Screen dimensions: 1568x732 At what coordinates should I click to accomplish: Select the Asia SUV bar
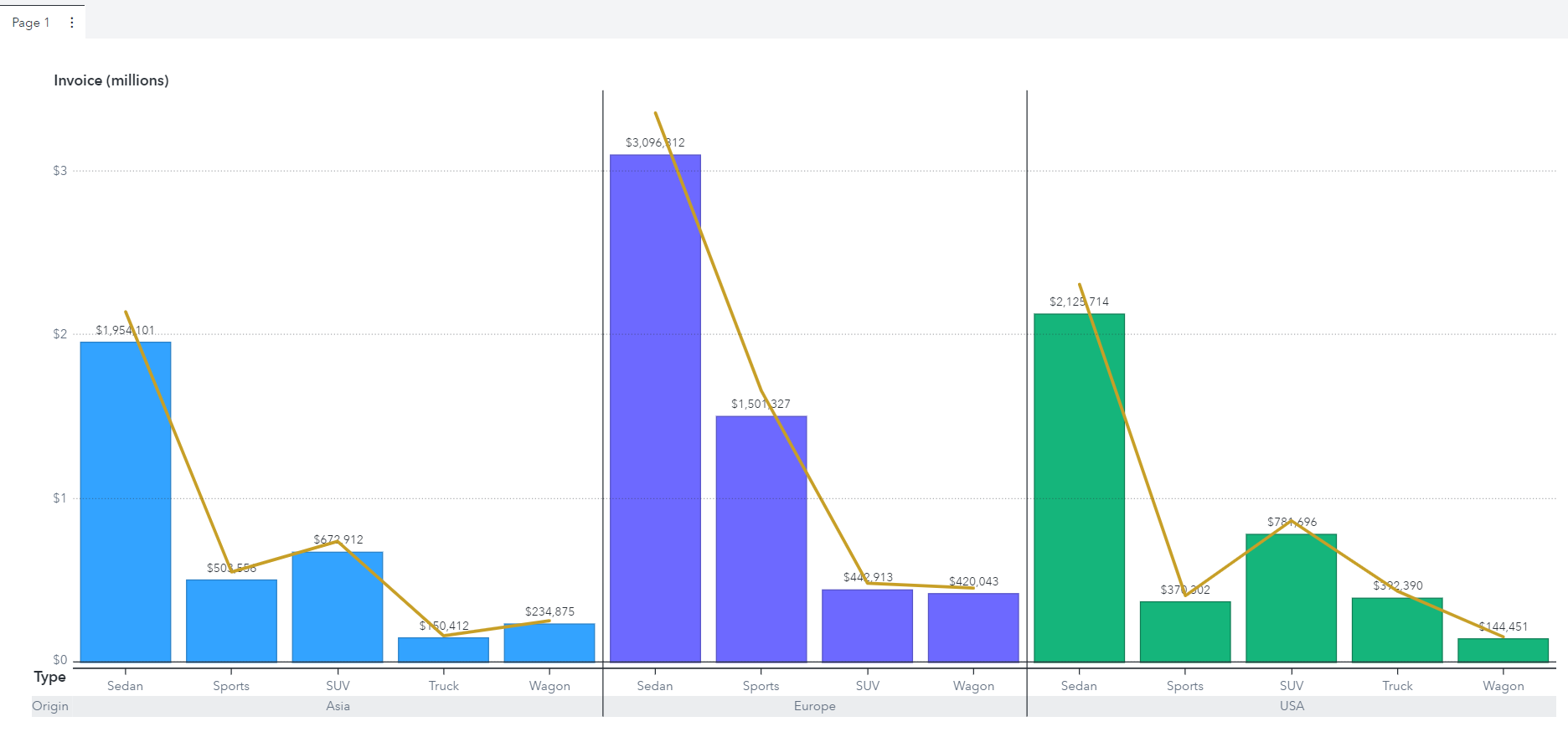point(338,606)
